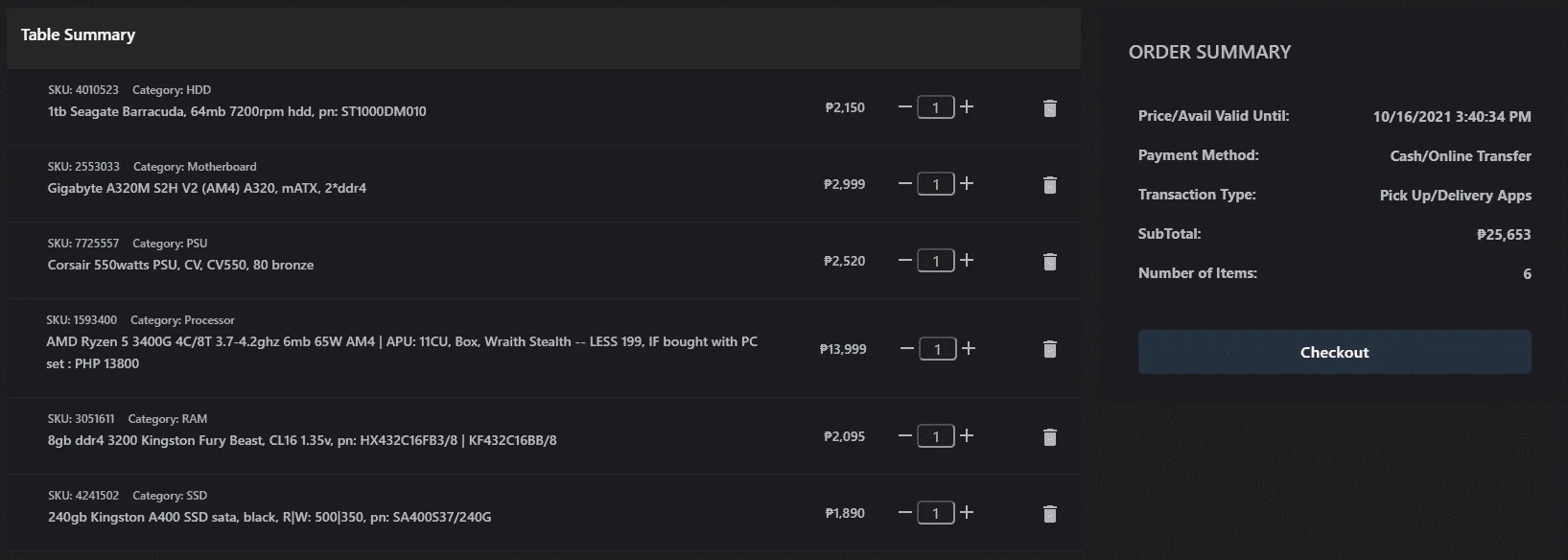This screenshot has height=560, width=1568.
Task: Delete the AMD Ryzen 5 3400G row
Action: pos(1049,349)
